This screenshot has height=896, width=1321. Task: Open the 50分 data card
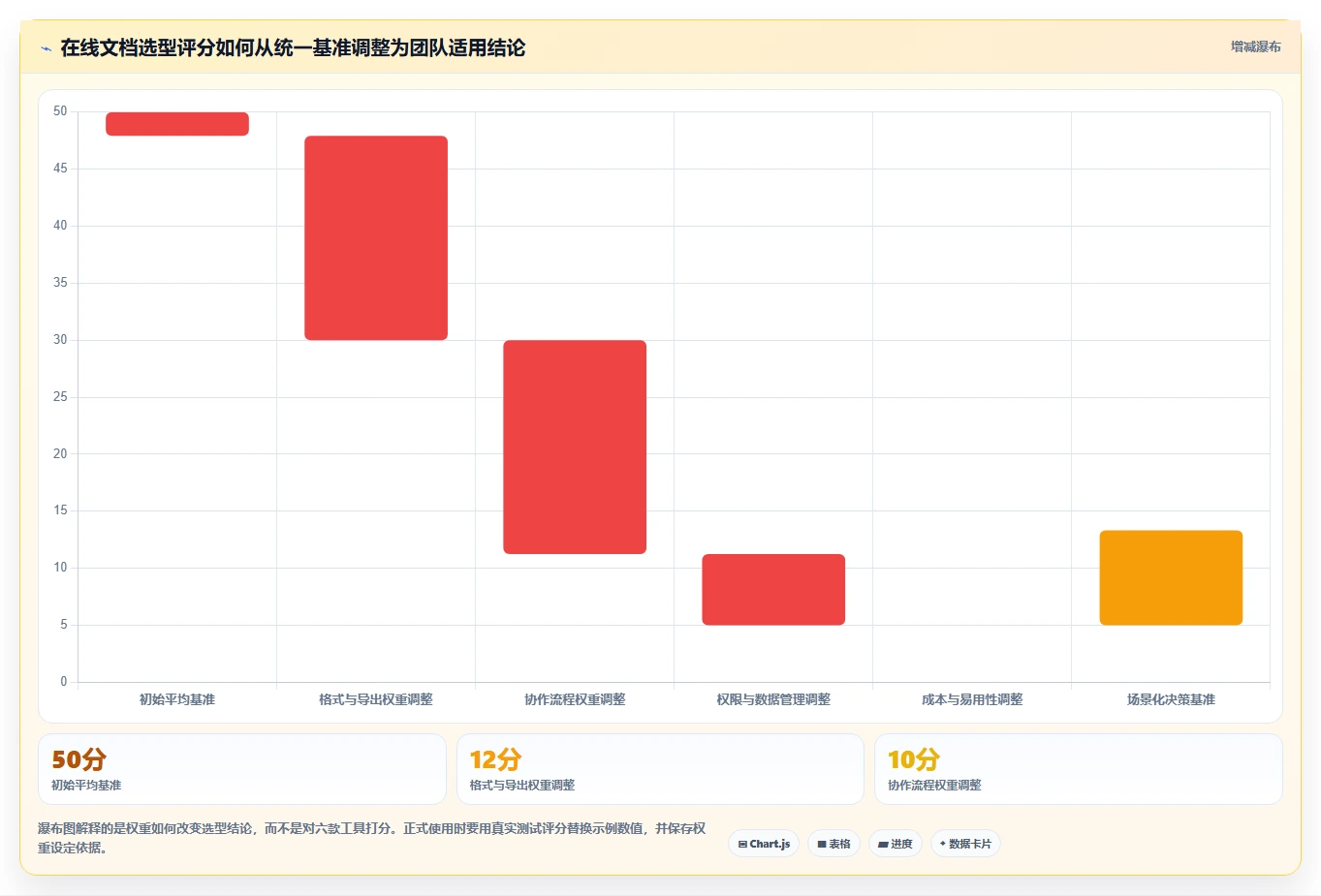[x=242, y=769]
